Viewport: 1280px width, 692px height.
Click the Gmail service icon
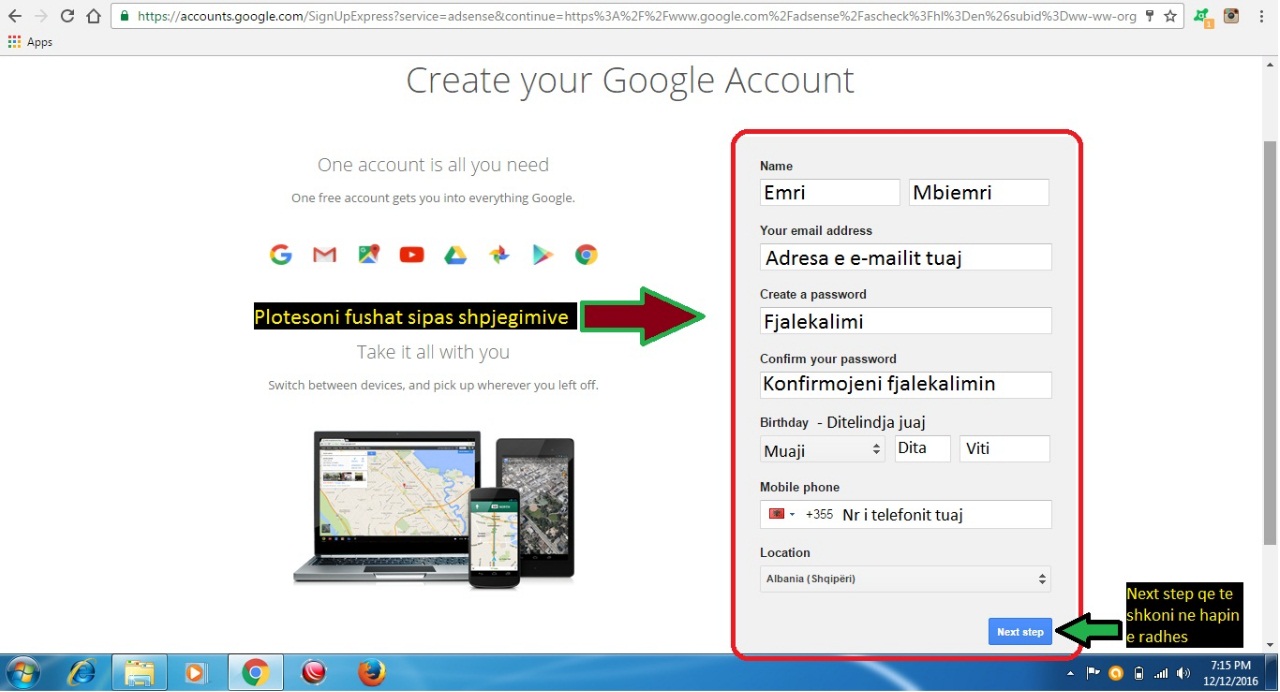[324, 255]
